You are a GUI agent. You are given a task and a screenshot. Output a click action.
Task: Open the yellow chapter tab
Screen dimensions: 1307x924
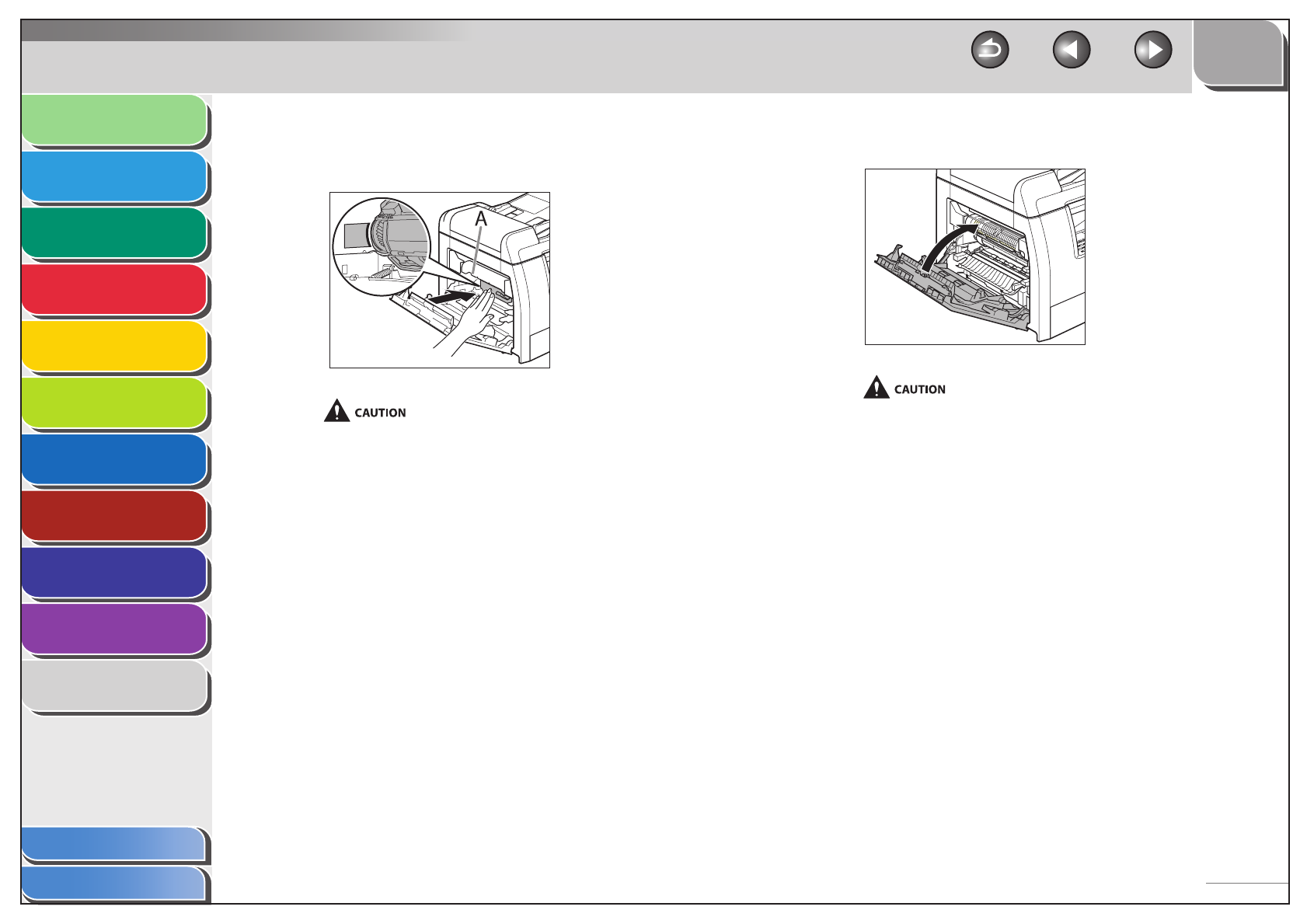pos(115,347)
